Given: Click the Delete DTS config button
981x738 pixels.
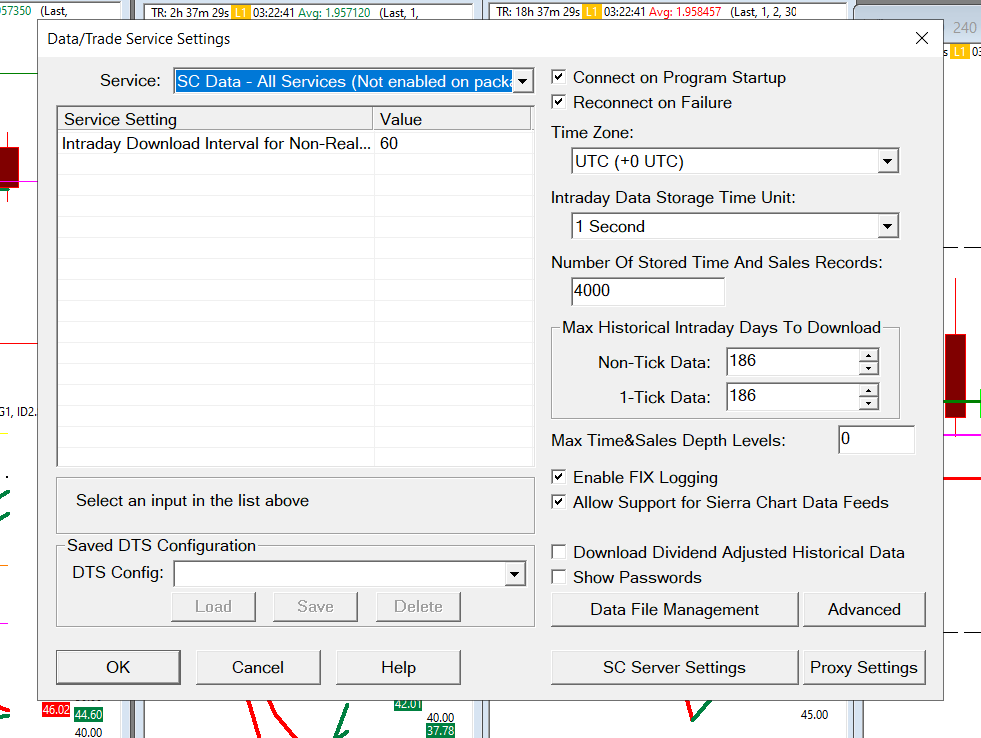Looking at the screenshot, I should [418, 607].
